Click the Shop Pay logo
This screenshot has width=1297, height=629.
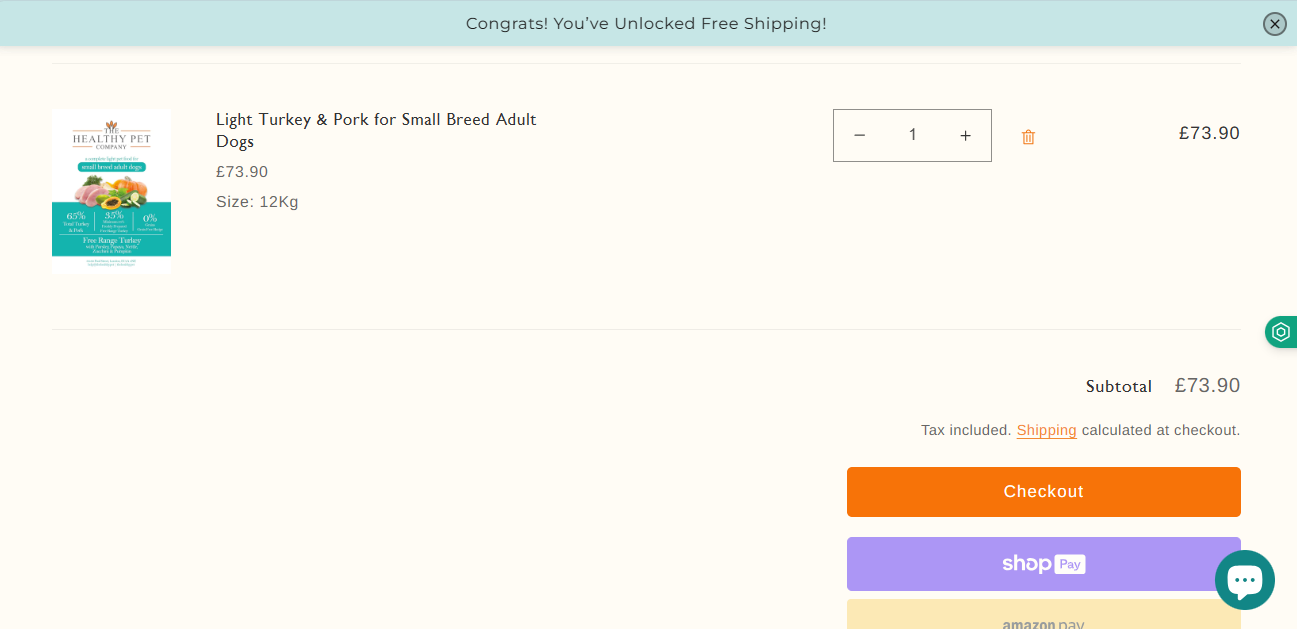click(1043, 563)
